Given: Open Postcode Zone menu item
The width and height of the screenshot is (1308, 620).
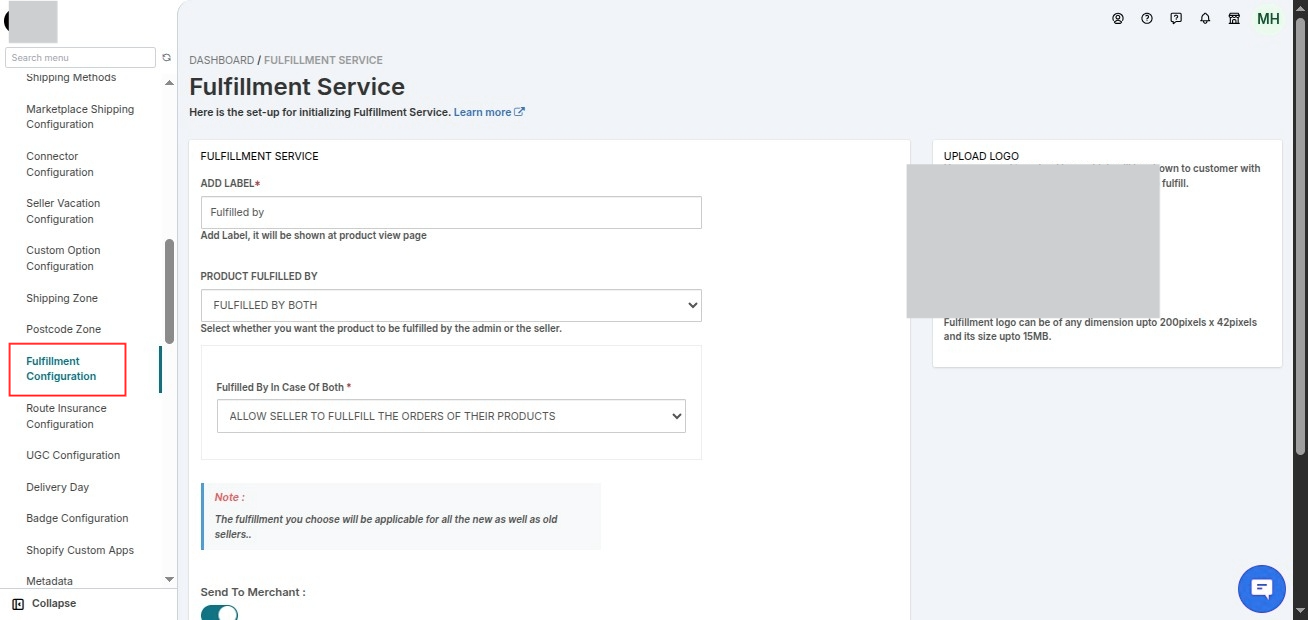Looking at the screenshot, I should point(63,329).
